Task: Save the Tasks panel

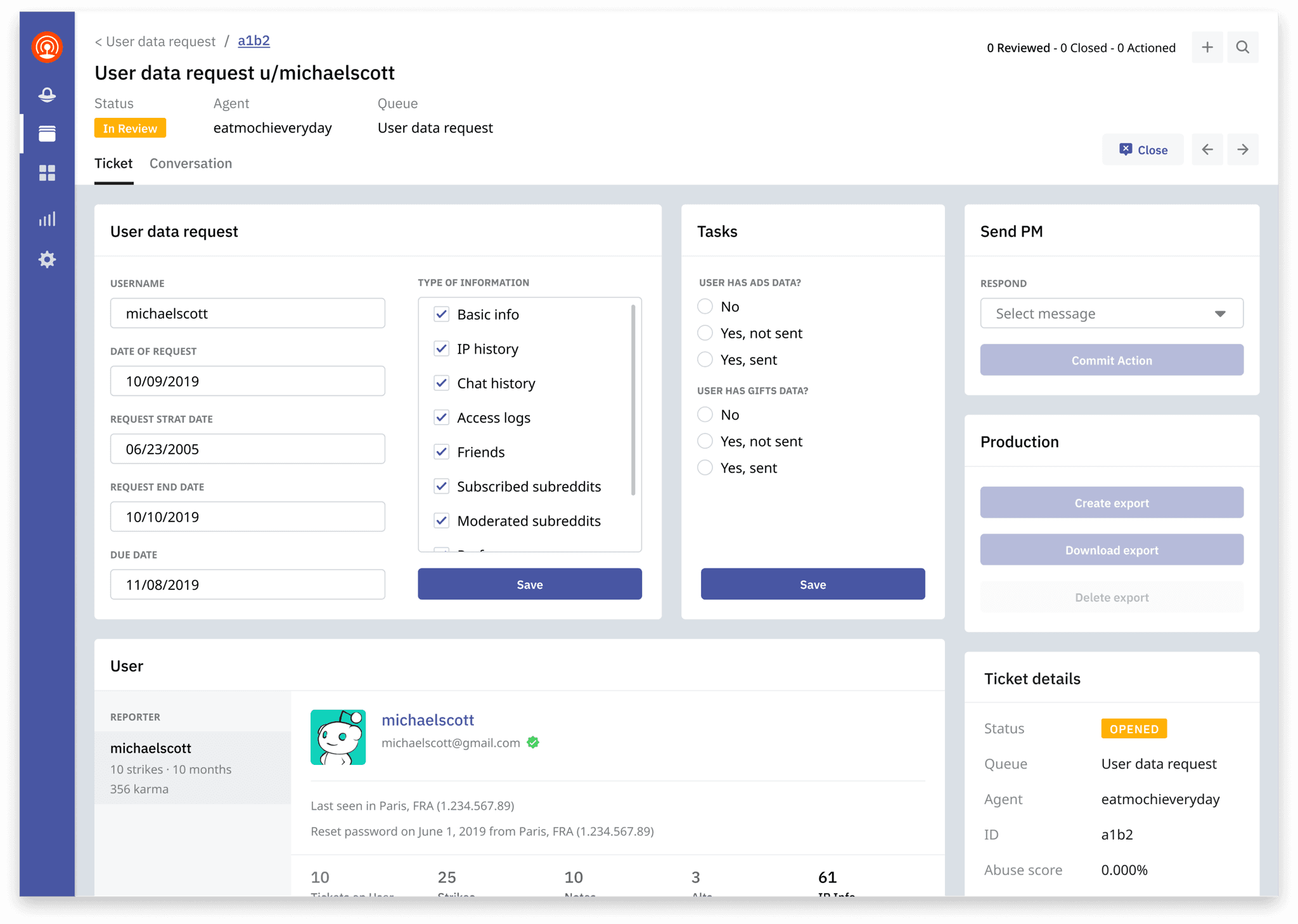Action: [x=813, y=584]
